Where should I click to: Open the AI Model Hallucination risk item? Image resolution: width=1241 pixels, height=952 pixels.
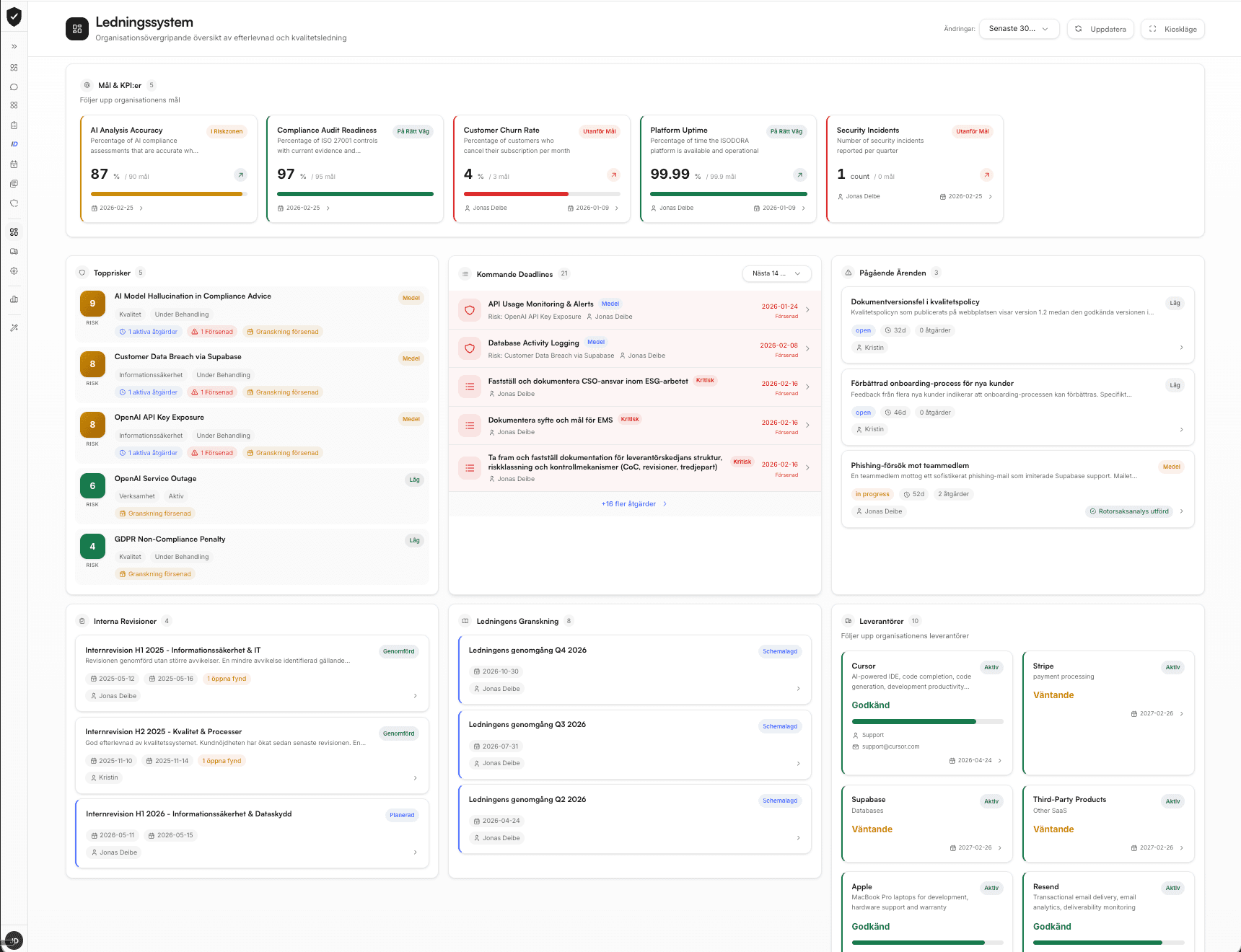[193, 296]
